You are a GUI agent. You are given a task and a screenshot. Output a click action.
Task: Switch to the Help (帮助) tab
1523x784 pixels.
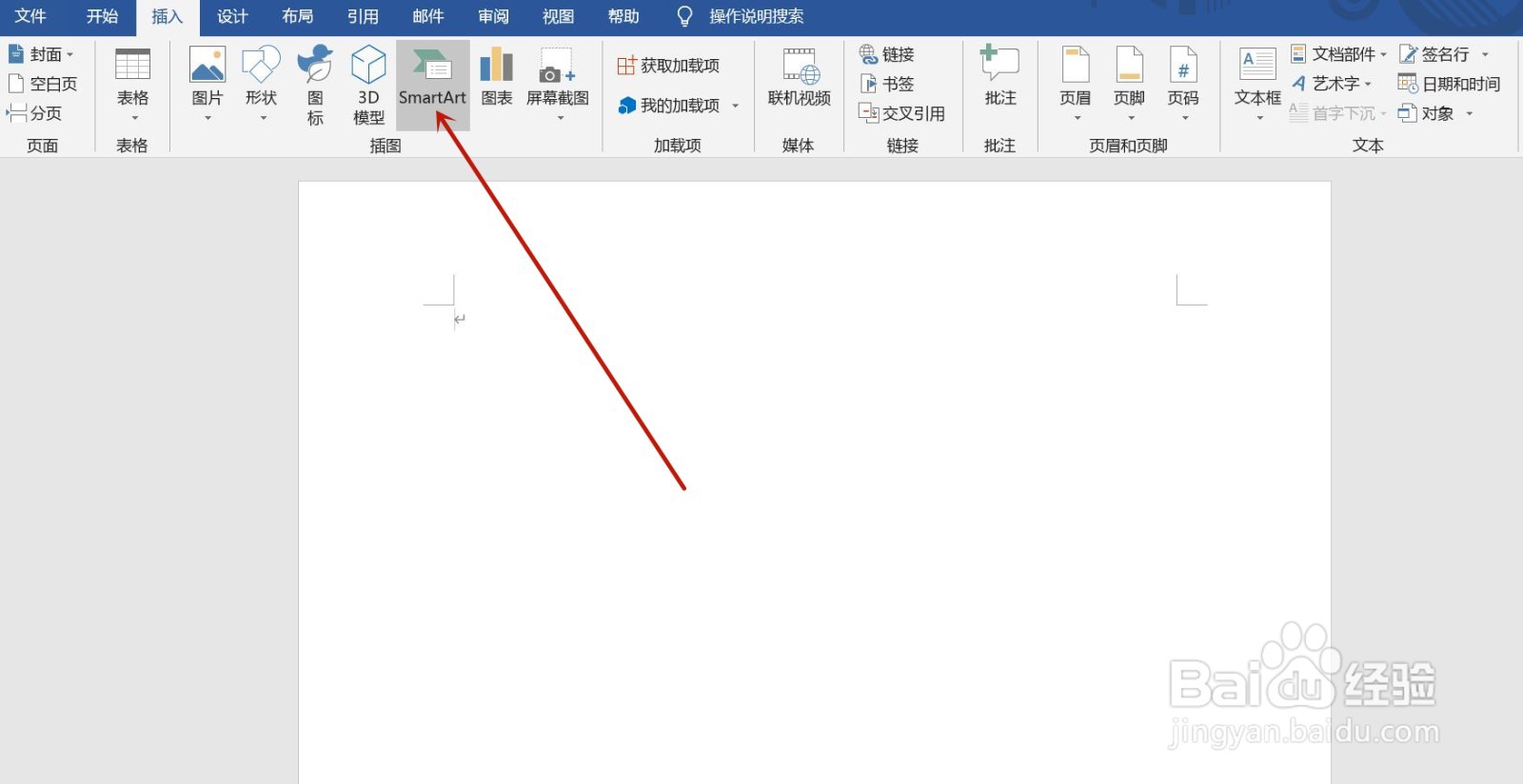pos(623,16)
